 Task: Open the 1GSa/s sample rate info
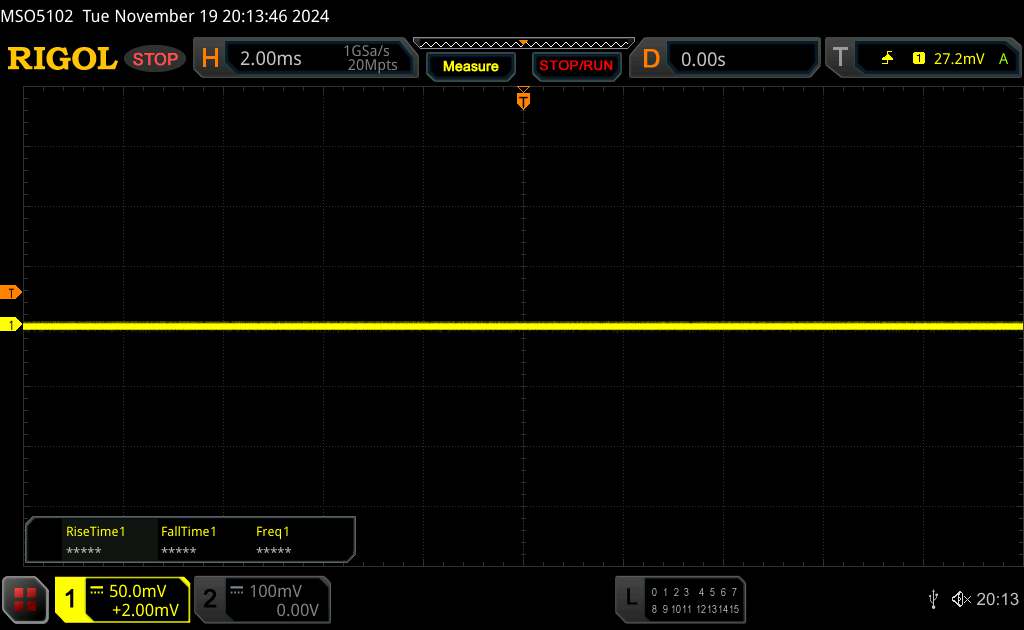tap(367, 51)
